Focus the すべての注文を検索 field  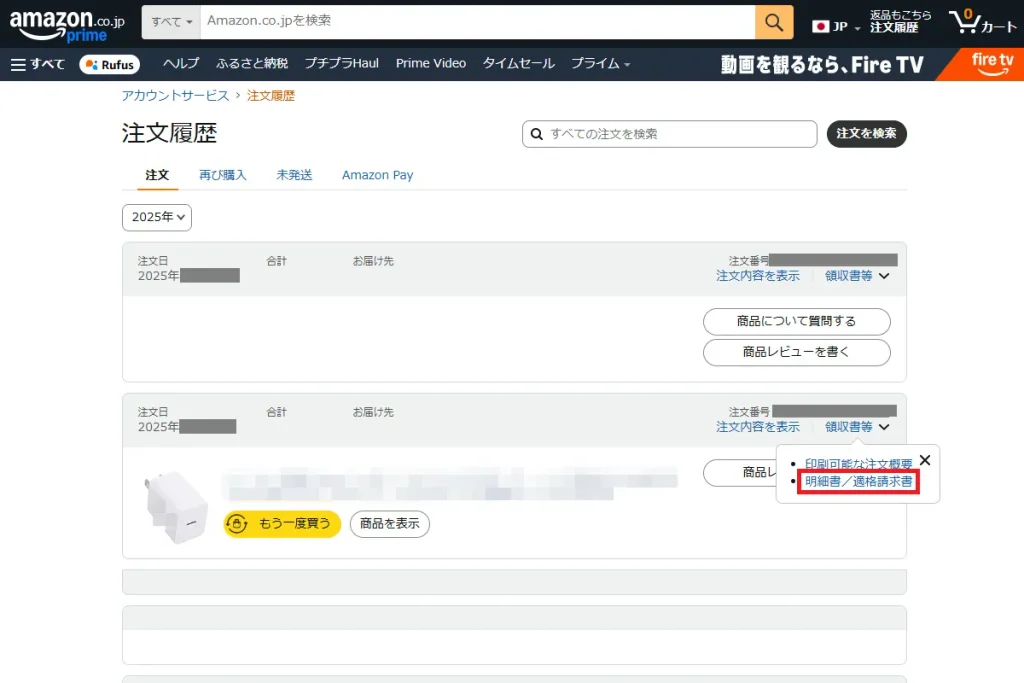coord(669,134)
